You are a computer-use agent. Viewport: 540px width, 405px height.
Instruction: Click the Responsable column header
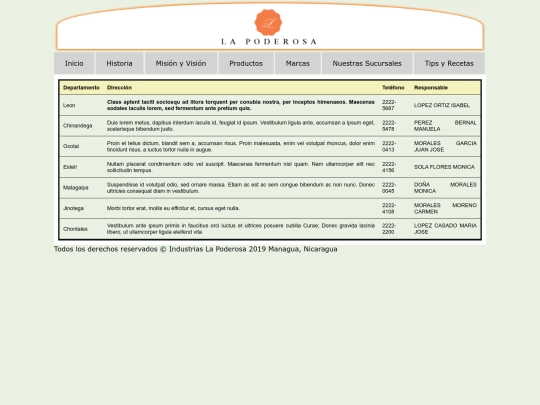431,88
